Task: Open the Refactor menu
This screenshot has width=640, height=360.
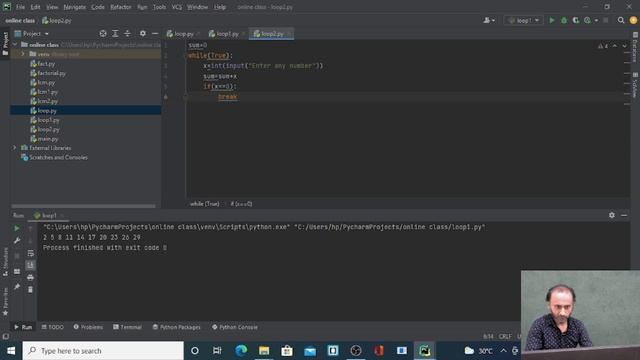Action: click(120, 7)
